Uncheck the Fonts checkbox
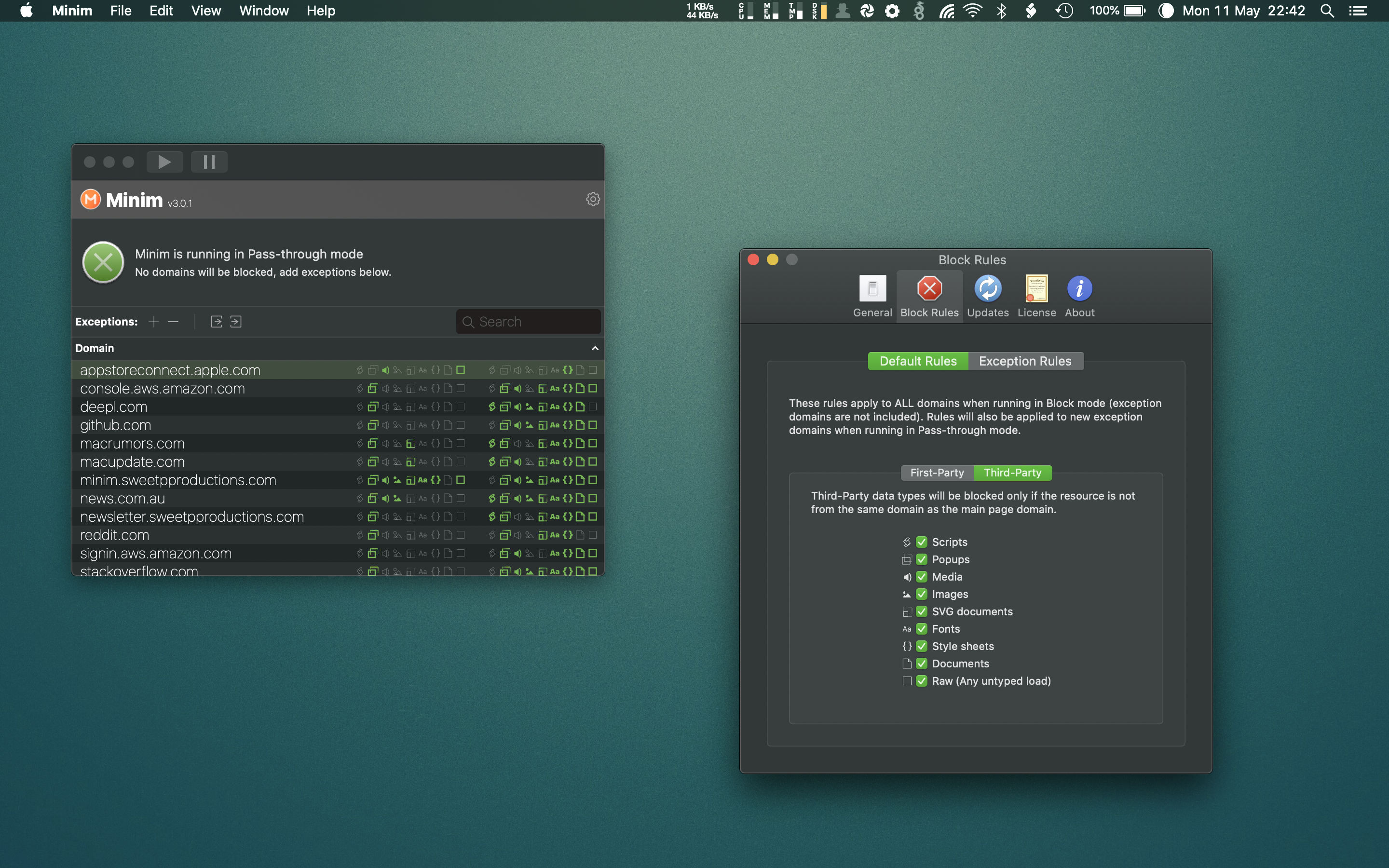 coord(922,629)
